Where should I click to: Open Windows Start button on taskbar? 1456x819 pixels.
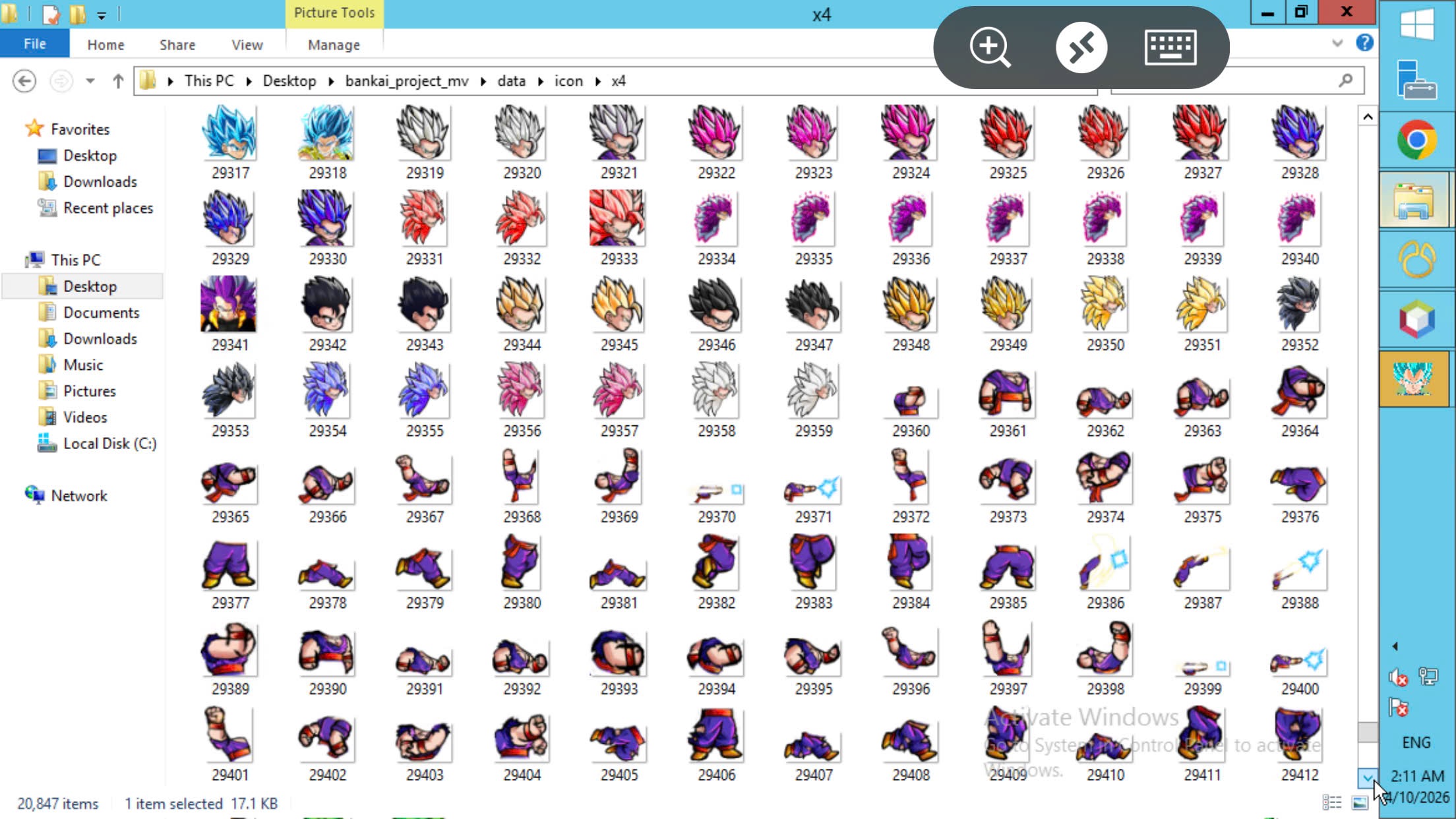click(x=1416, y=25)
